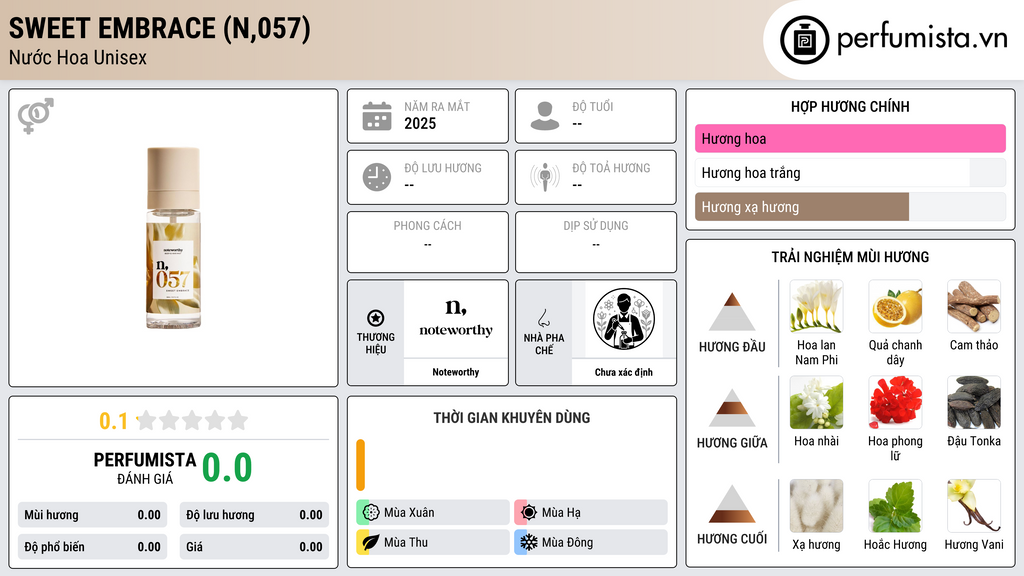1024x576 pixels.
Task: Click the Noteworthy brand logo
Action: click(x=456, y=319)
